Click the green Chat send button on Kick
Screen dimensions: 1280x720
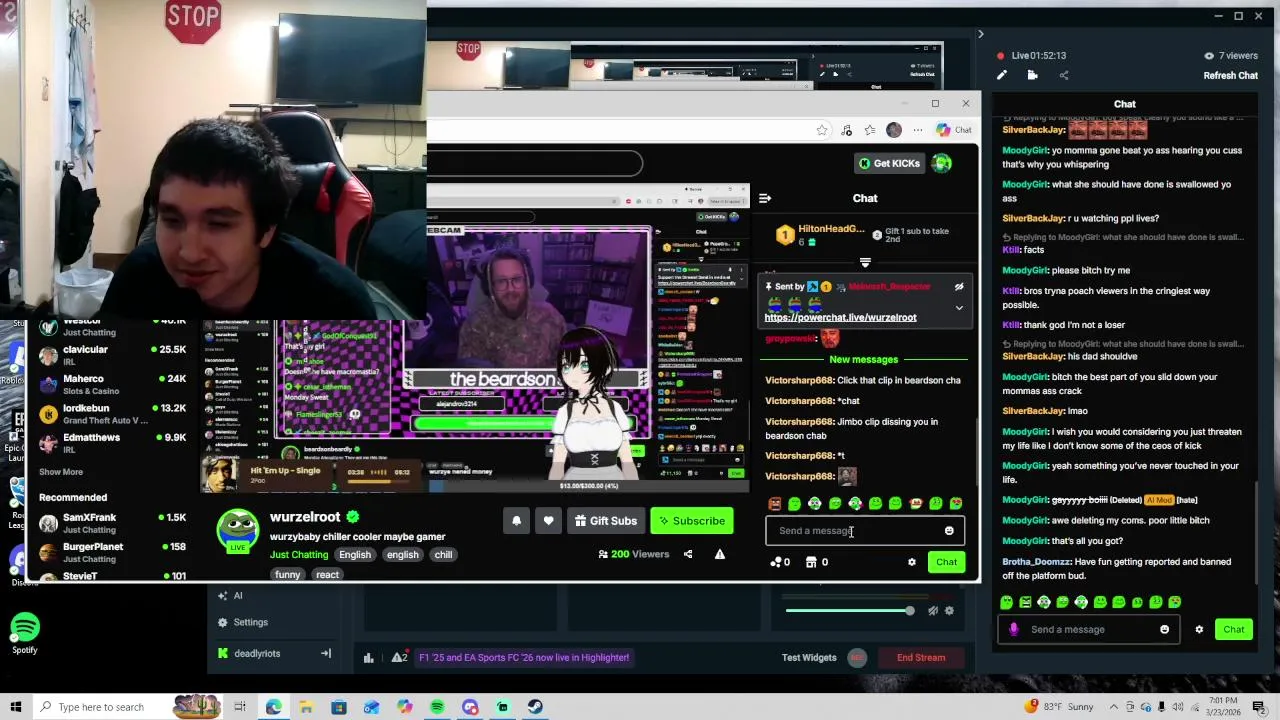point(946,562)
